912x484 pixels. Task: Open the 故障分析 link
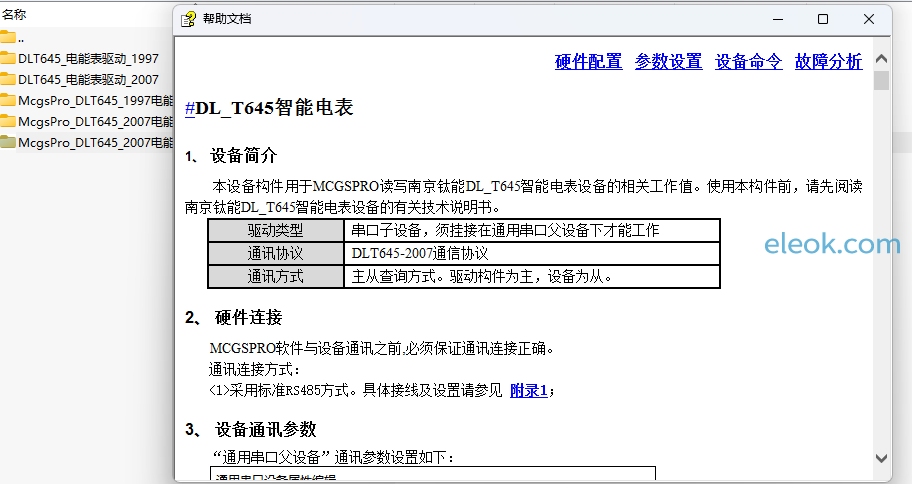click(x=828, y=62)
